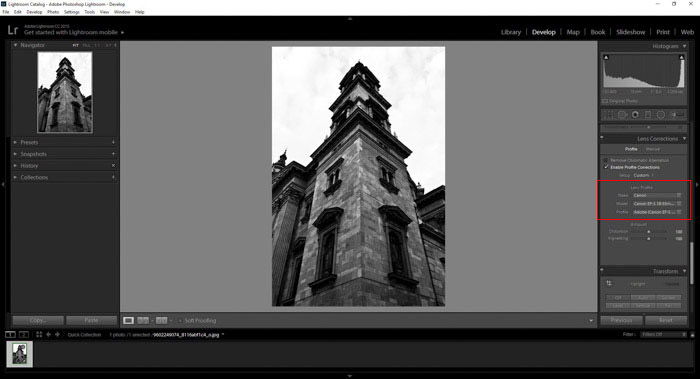Screen dimensions: 700x379
Task: Collapse the Navigator panel
Action: pyautogui.click(x=15, y=45)
